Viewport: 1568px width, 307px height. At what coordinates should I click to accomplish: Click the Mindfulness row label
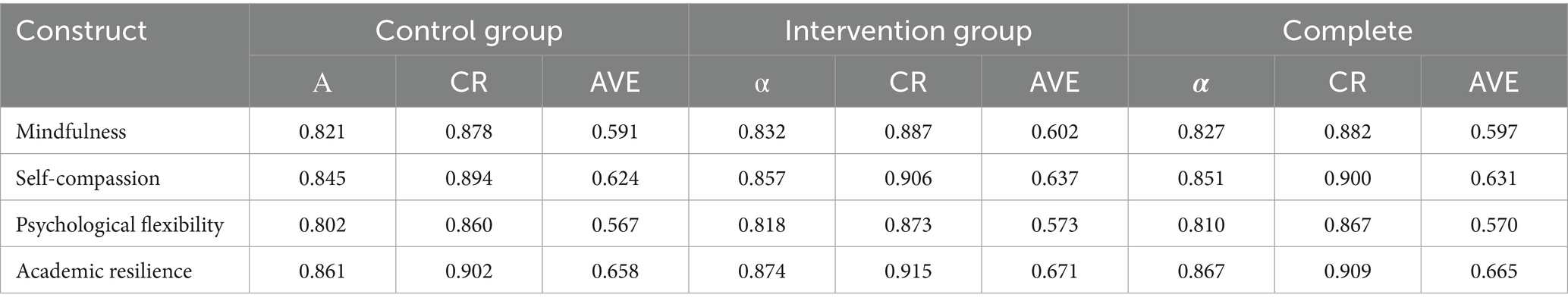pos(71,132)
